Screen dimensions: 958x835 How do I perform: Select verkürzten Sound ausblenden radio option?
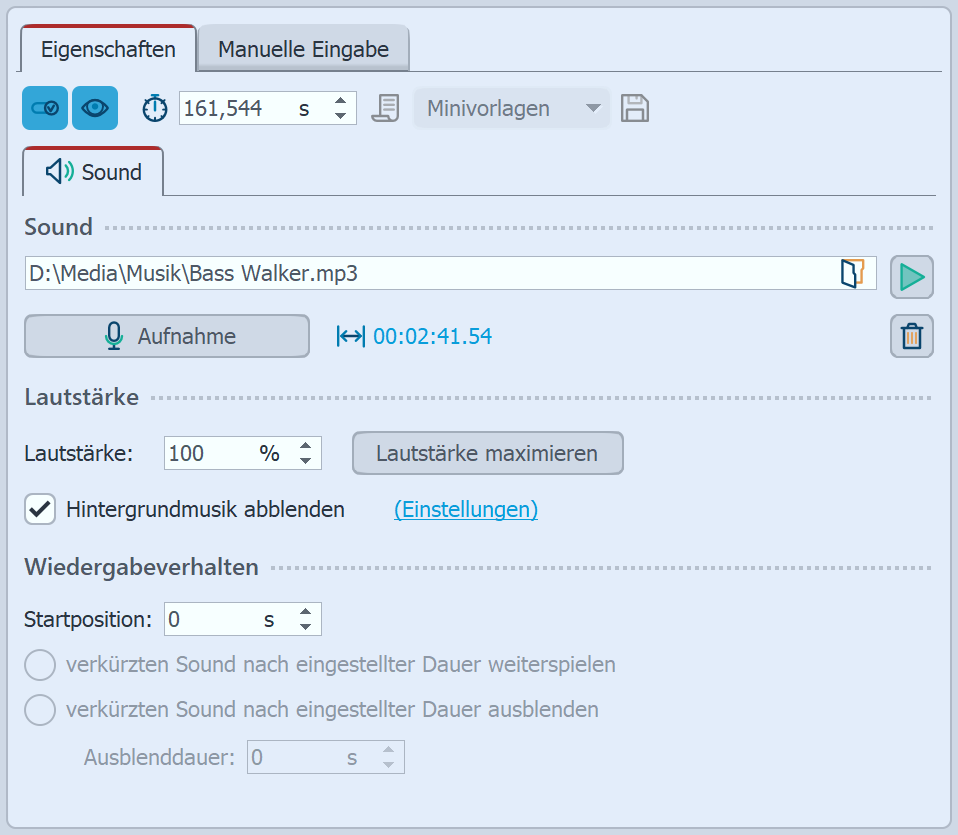(x=40, y=710)
